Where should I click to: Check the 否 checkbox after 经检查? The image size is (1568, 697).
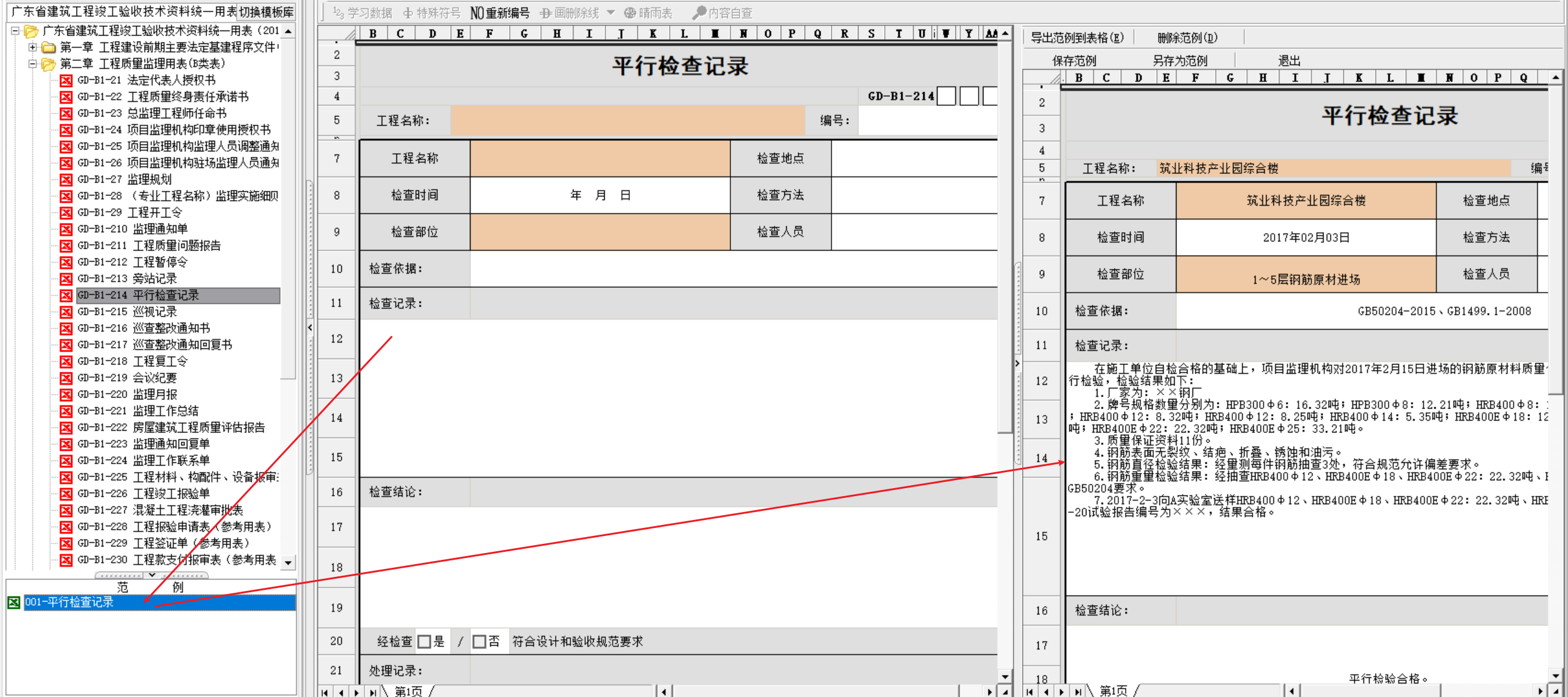(x=479, y=642)
